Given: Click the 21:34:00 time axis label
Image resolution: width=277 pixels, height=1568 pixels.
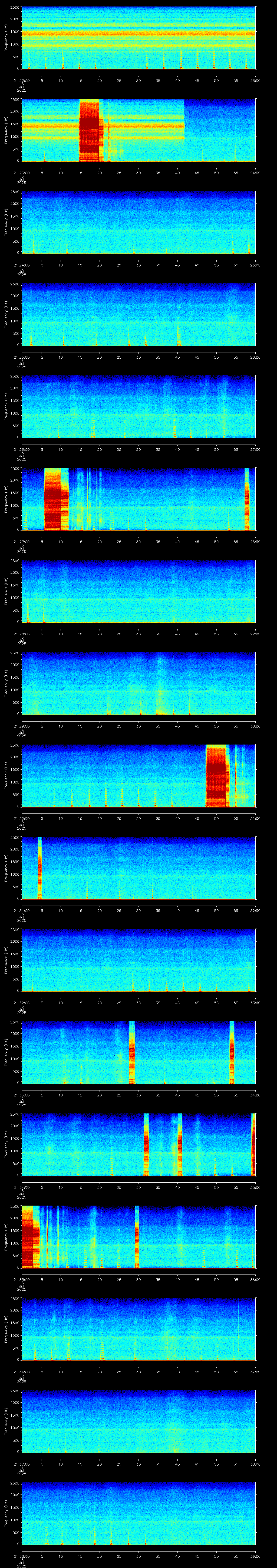Looking at the screenshot, I should pos(21,1187).
